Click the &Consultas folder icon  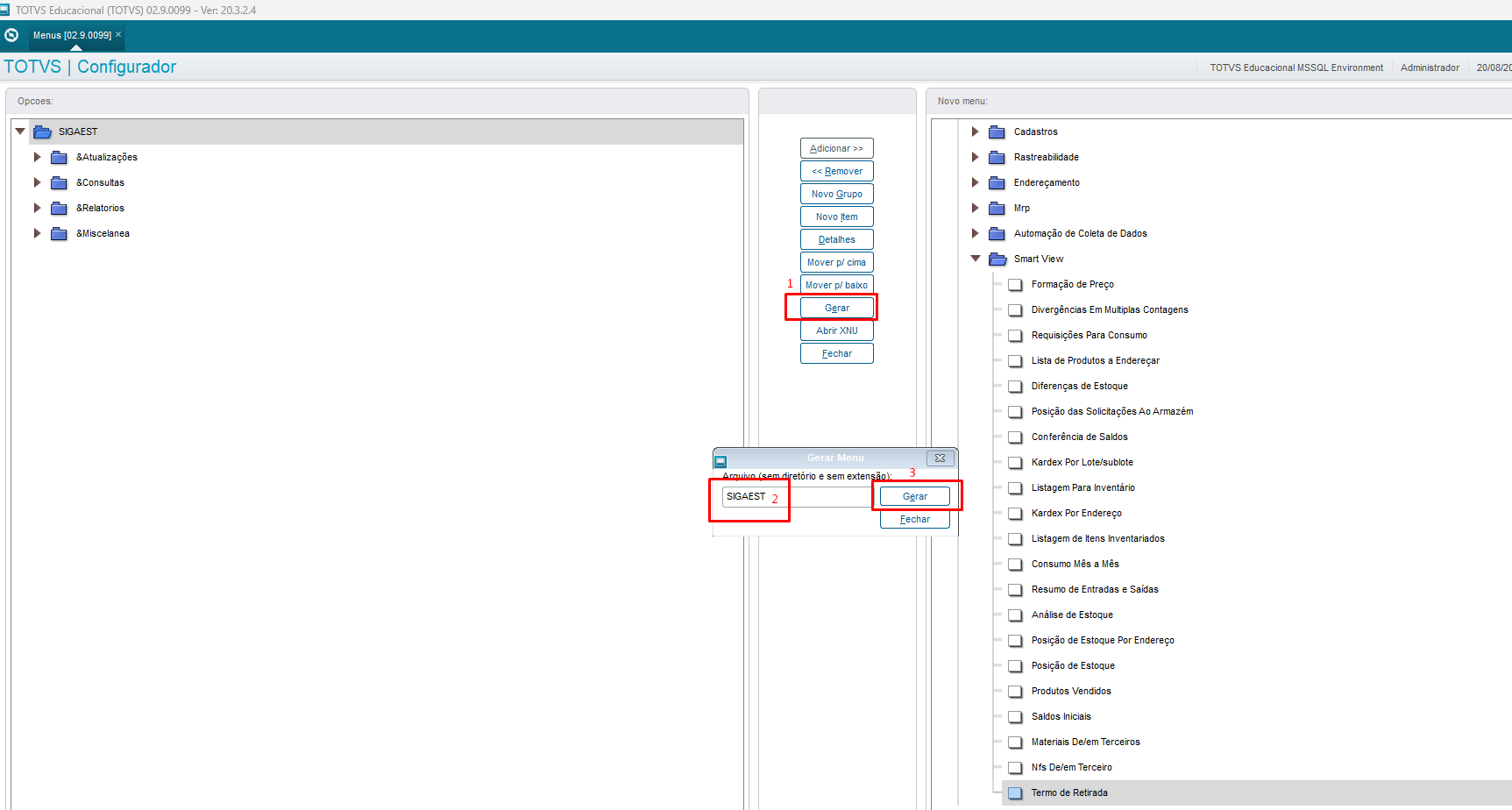coord(59,182)
